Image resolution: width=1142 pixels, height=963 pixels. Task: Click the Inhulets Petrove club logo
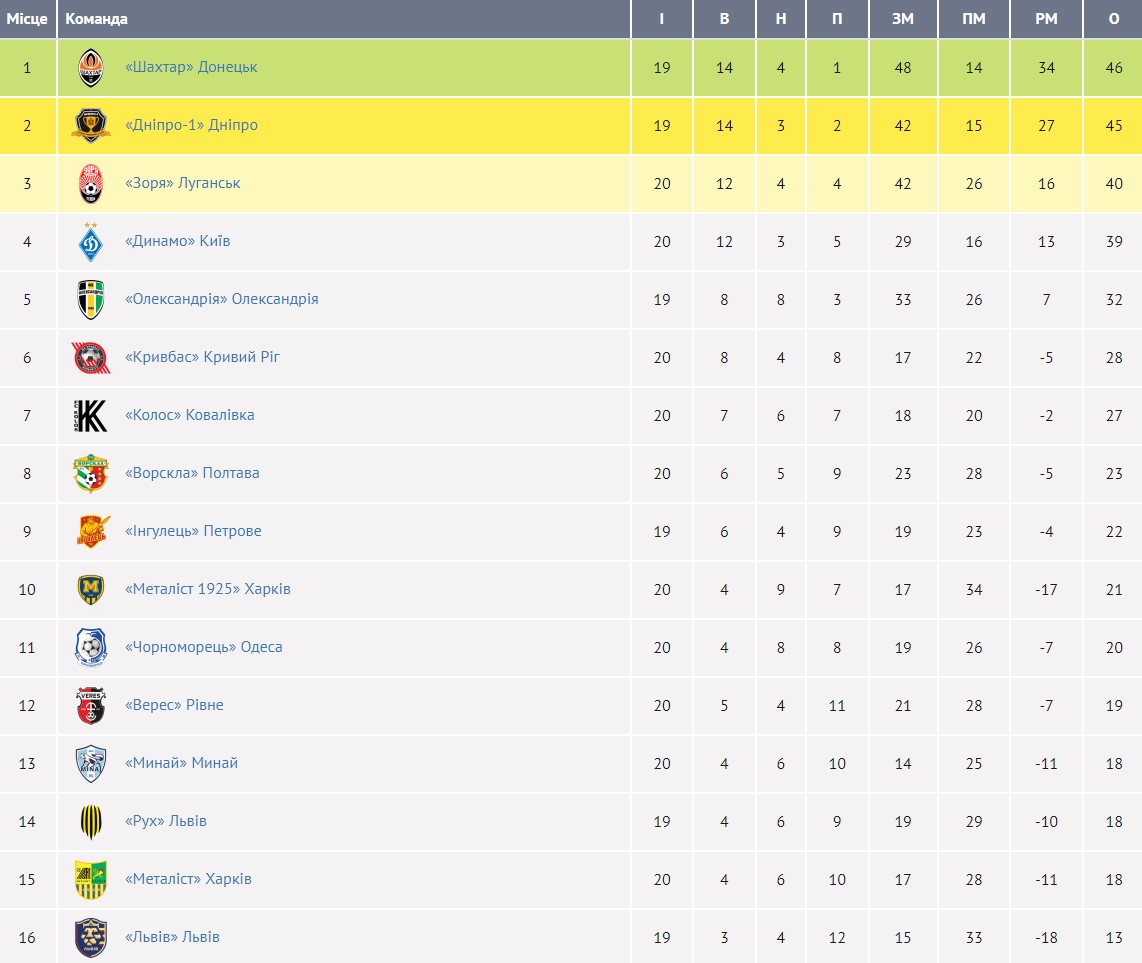click(91, 532)
